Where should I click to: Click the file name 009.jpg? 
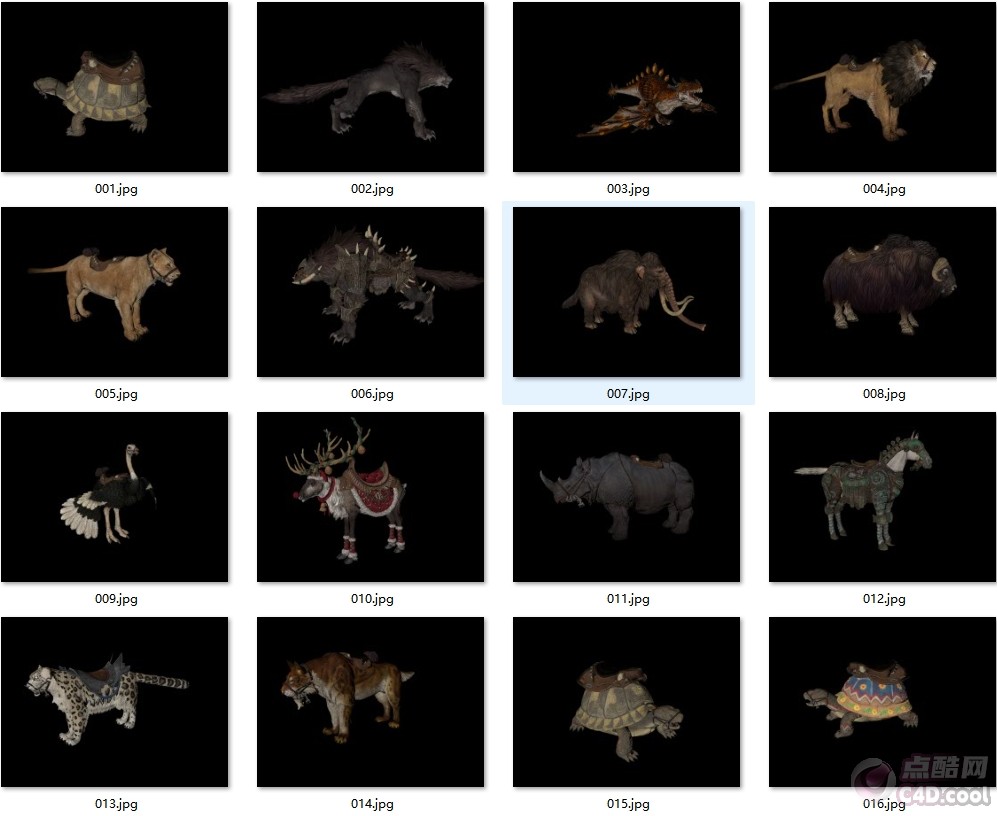[116, 598]
